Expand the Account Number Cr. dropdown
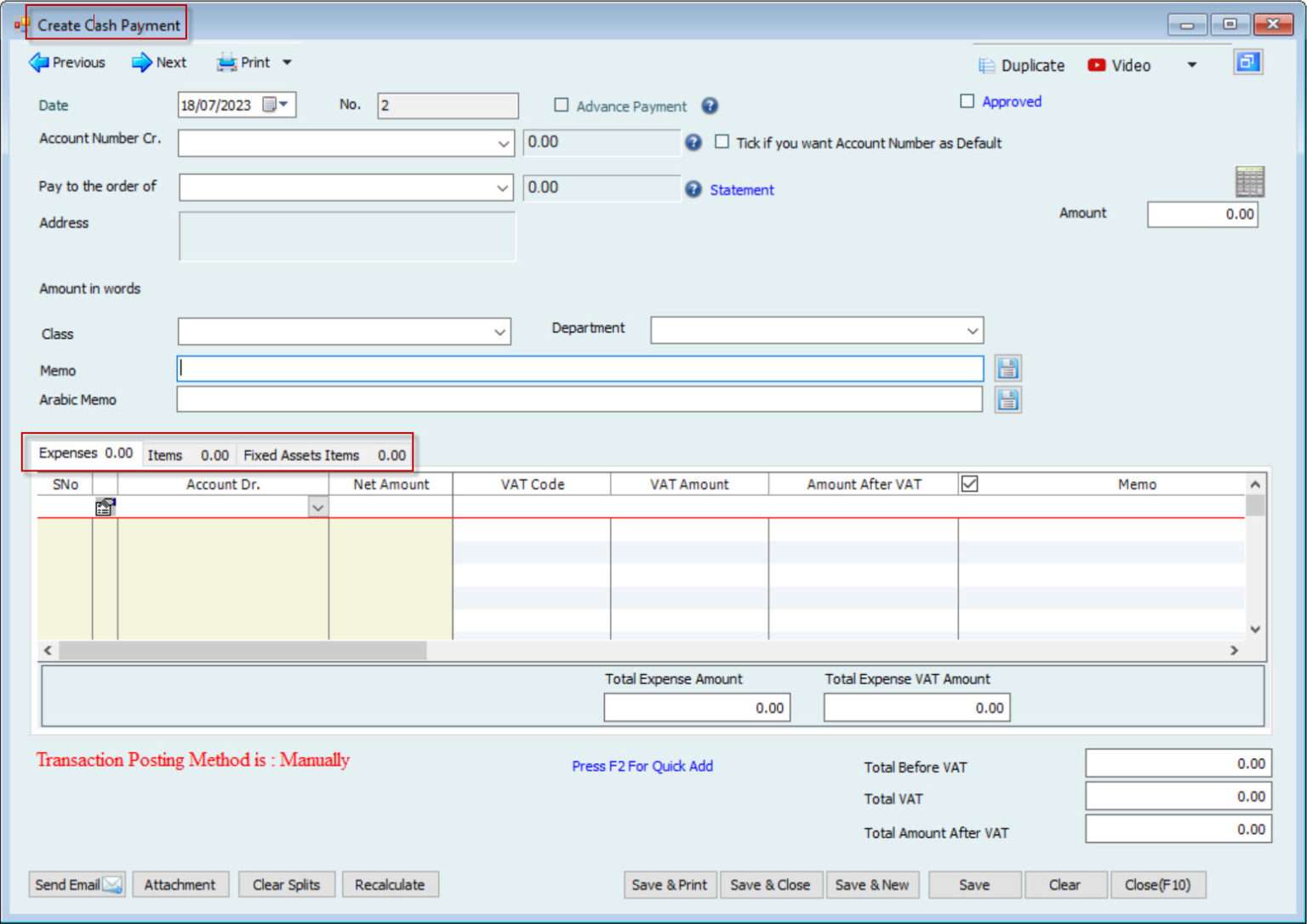 click(503, 144)
